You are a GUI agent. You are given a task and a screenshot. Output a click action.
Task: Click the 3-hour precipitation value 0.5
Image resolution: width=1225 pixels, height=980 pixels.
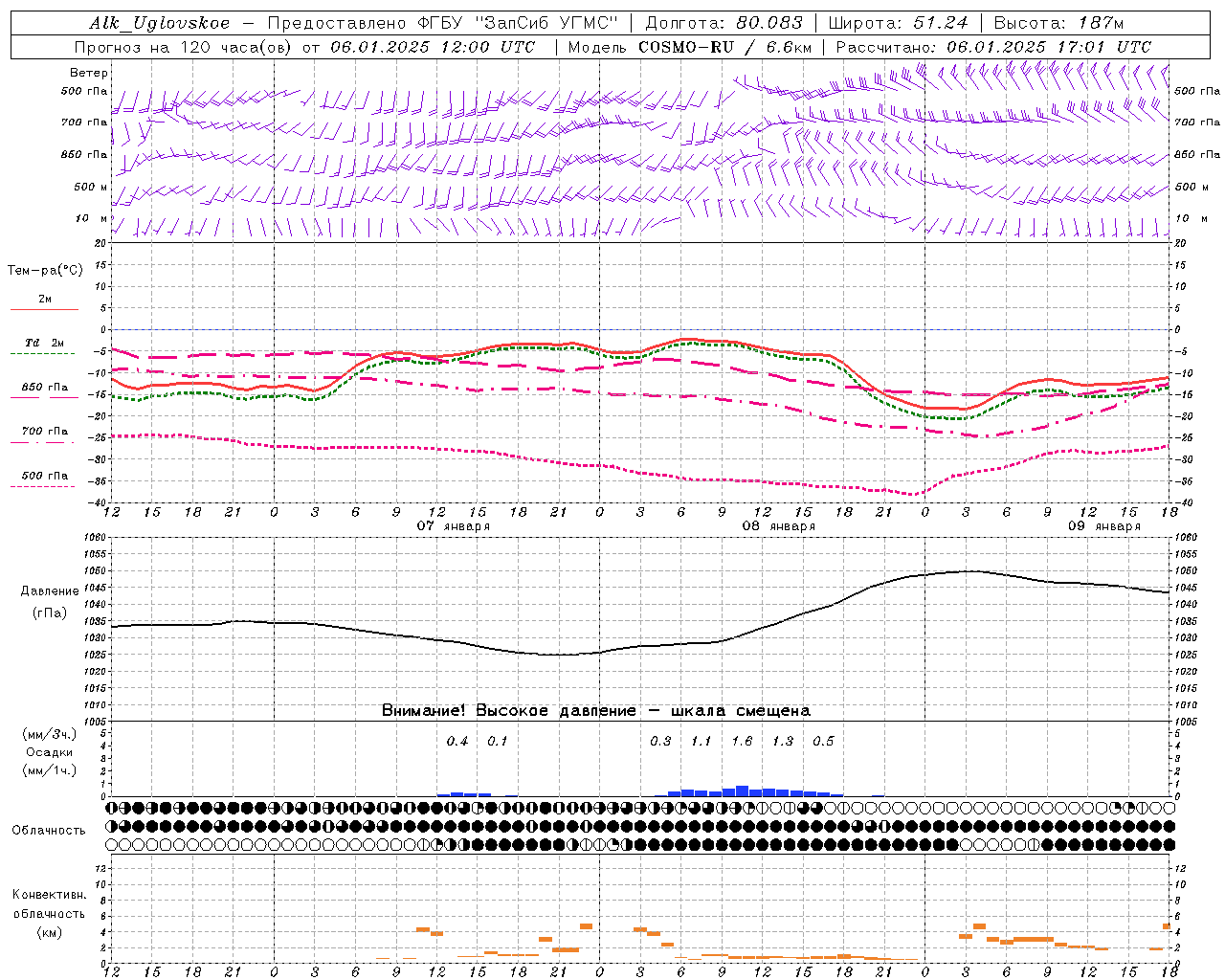pyautogui.click(x=823, y=741)
